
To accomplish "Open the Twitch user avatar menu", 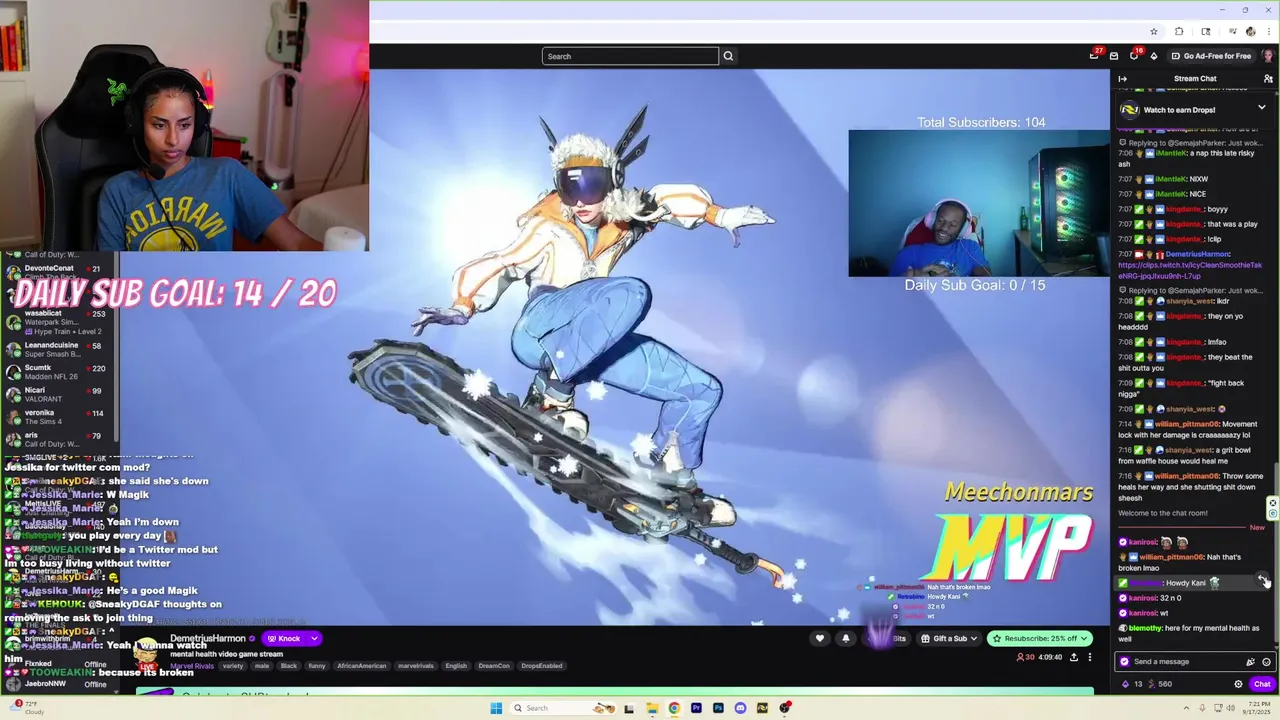I will coord(1268,56).
